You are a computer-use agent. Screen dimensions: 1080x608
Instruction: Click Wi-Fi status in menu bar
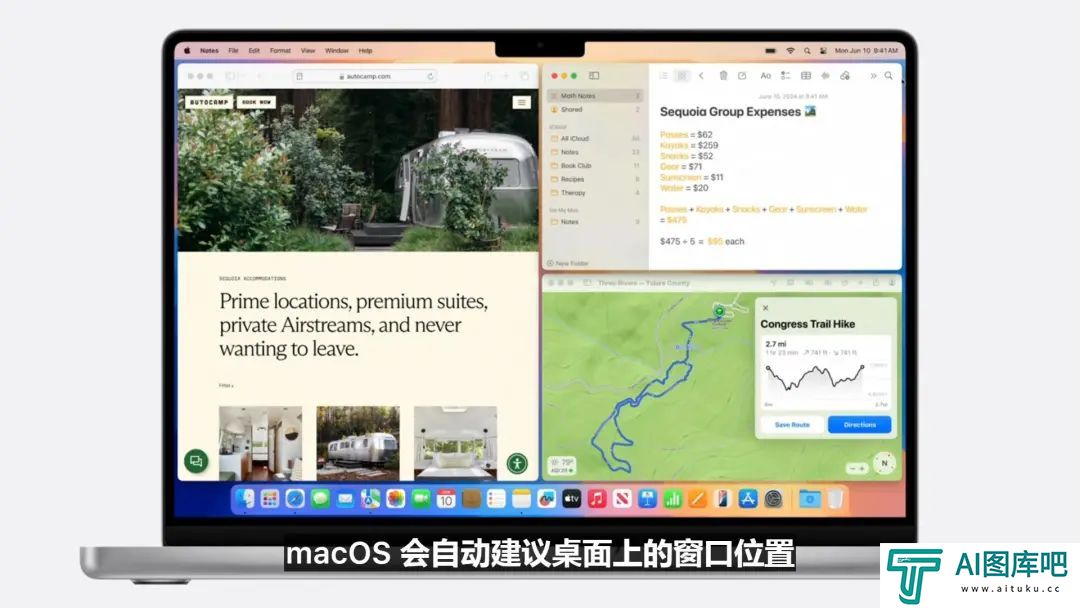point(790,50)
